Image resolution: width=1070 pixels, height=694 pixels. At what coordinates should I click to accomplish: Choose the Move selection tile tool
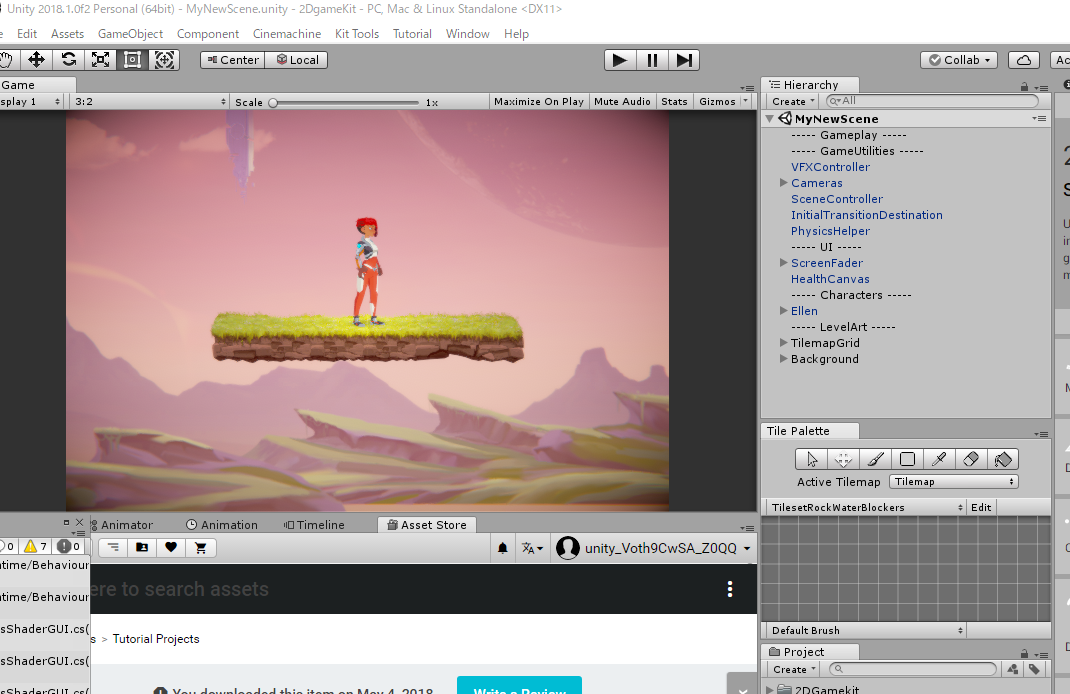click(x=843, y=459)
